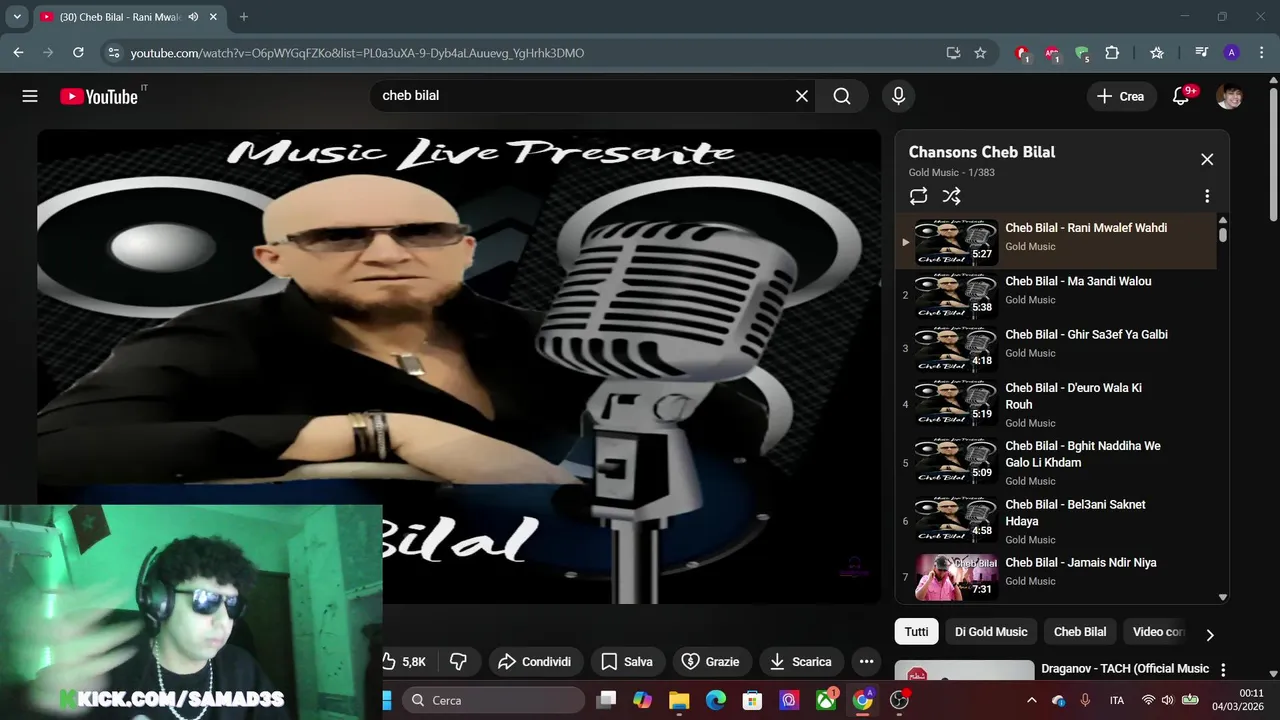Click the 'Scarica' download button
1280x720 pixels.
point(802,661)
